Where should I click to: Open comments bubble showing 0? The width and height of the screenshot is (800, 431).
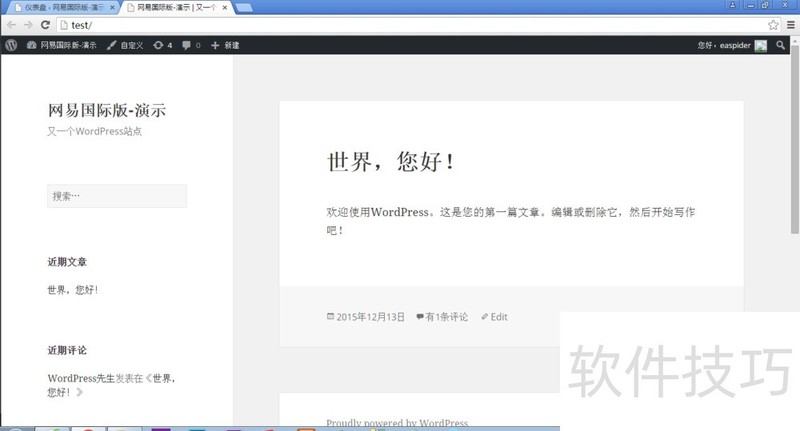[191, 45]
